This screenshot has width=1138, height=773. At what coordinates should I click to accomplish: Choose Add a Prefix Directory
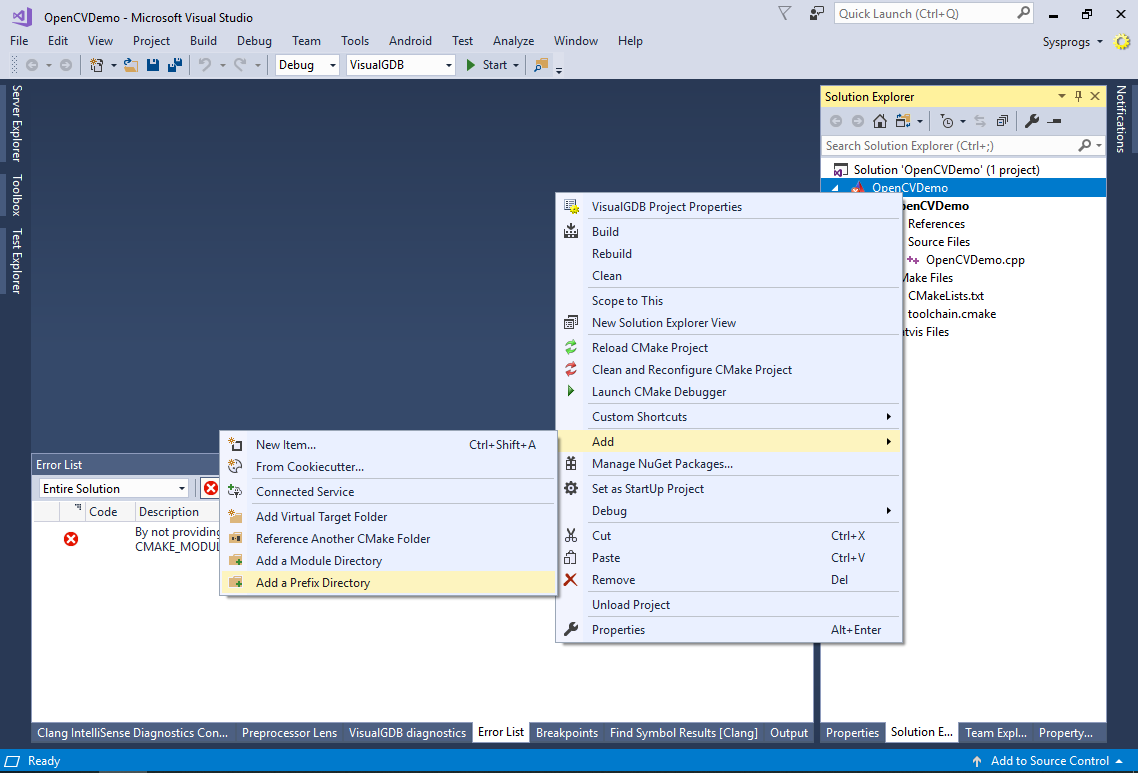coord(388,583)
